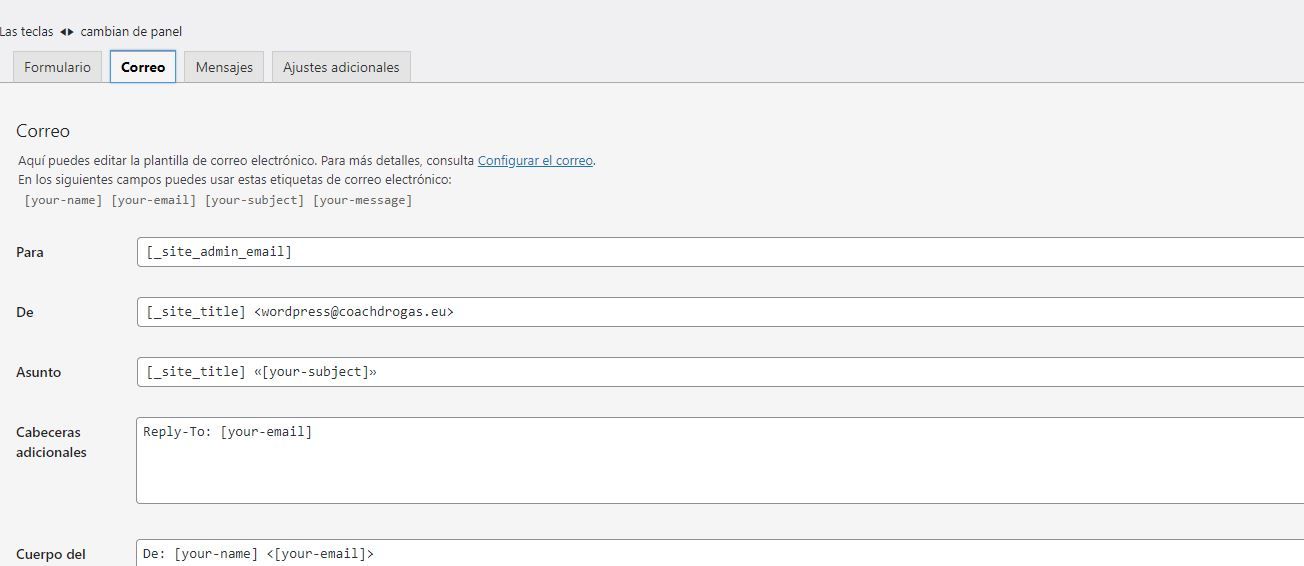Screen dimensions: 1304x566
Task: Select the Correo tab
Action: click(143, 67)
